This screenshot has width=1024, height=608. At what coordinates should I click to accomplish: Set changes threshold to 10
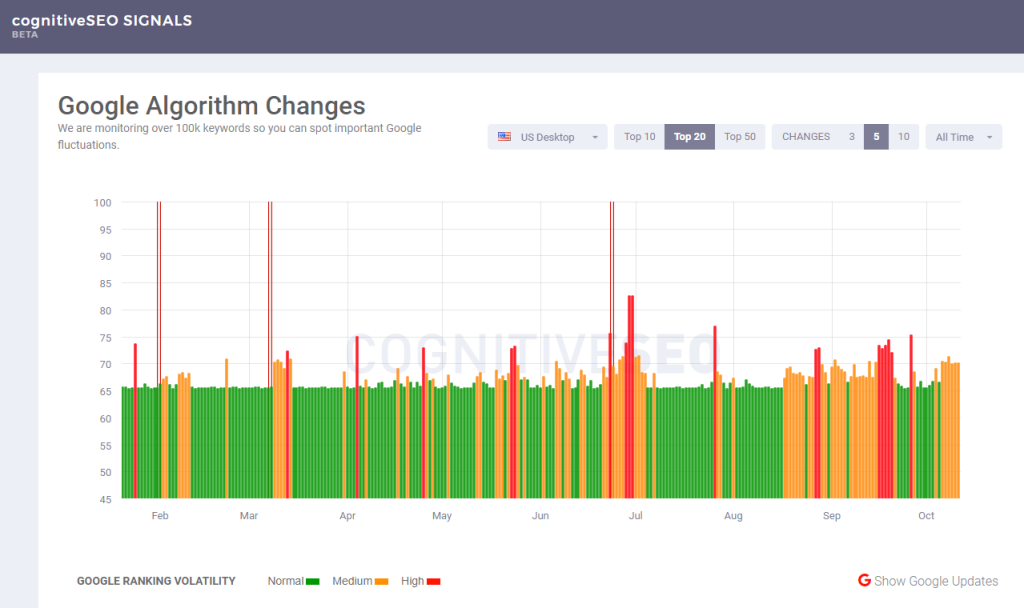click(x=904, y=137)
